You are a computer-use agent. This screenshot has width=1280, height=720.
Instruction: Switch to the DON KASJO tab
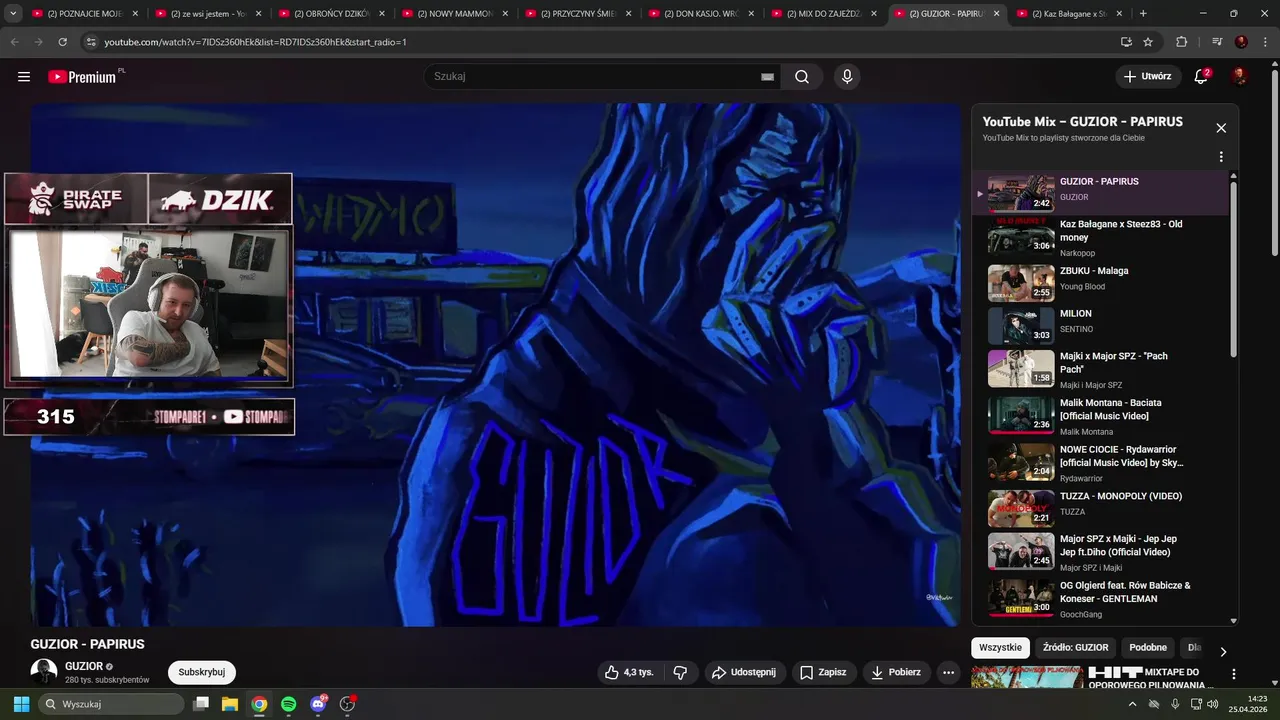pyautogui.click(x=700, y=14)
